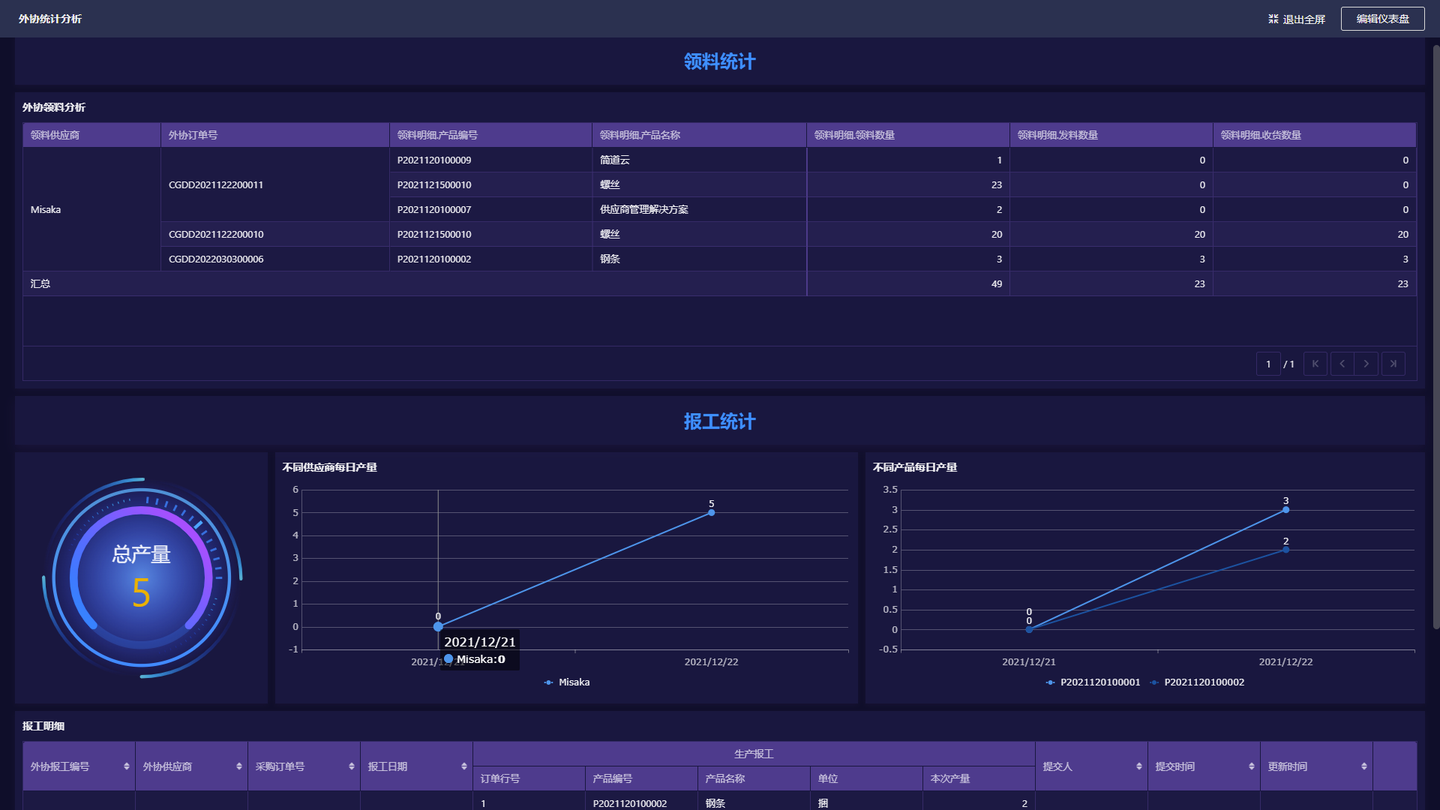Jump to last page in pagination
Screen dimensions: 1440x810
click(1393, 364)
